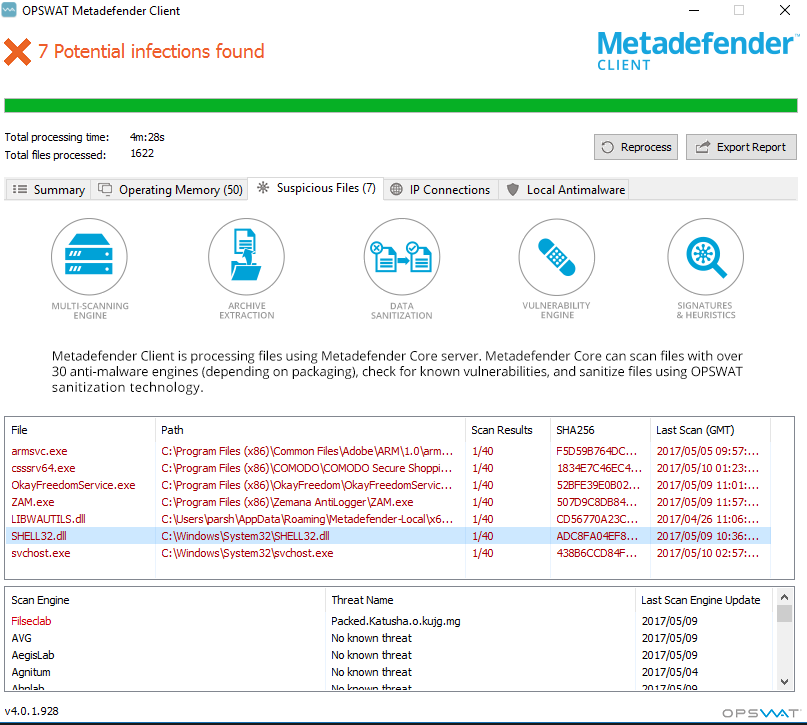
Task: Click Zemana AntiLogger ZAM.exe path
Action: (287, 502)
